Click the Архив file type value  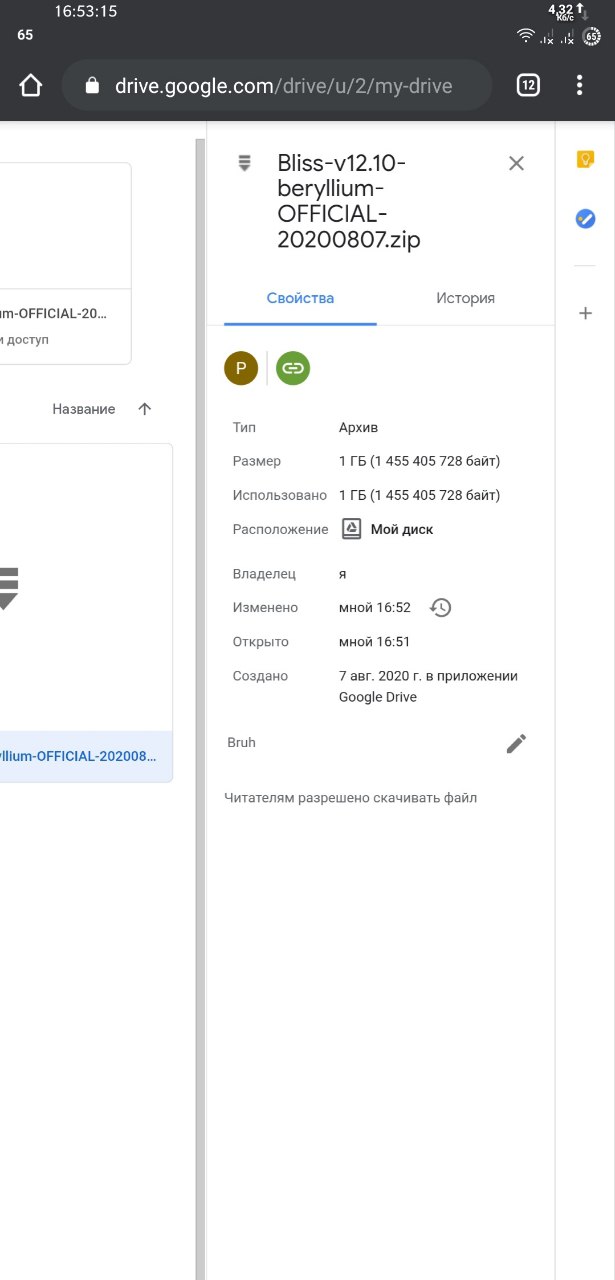point(359,427)
